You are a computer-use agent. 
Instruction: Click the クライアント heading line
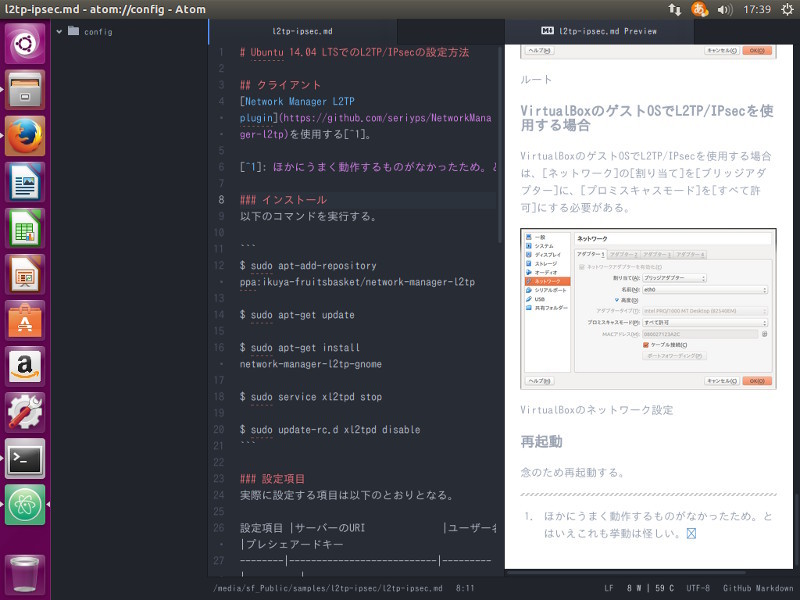[x=280, y=85]
